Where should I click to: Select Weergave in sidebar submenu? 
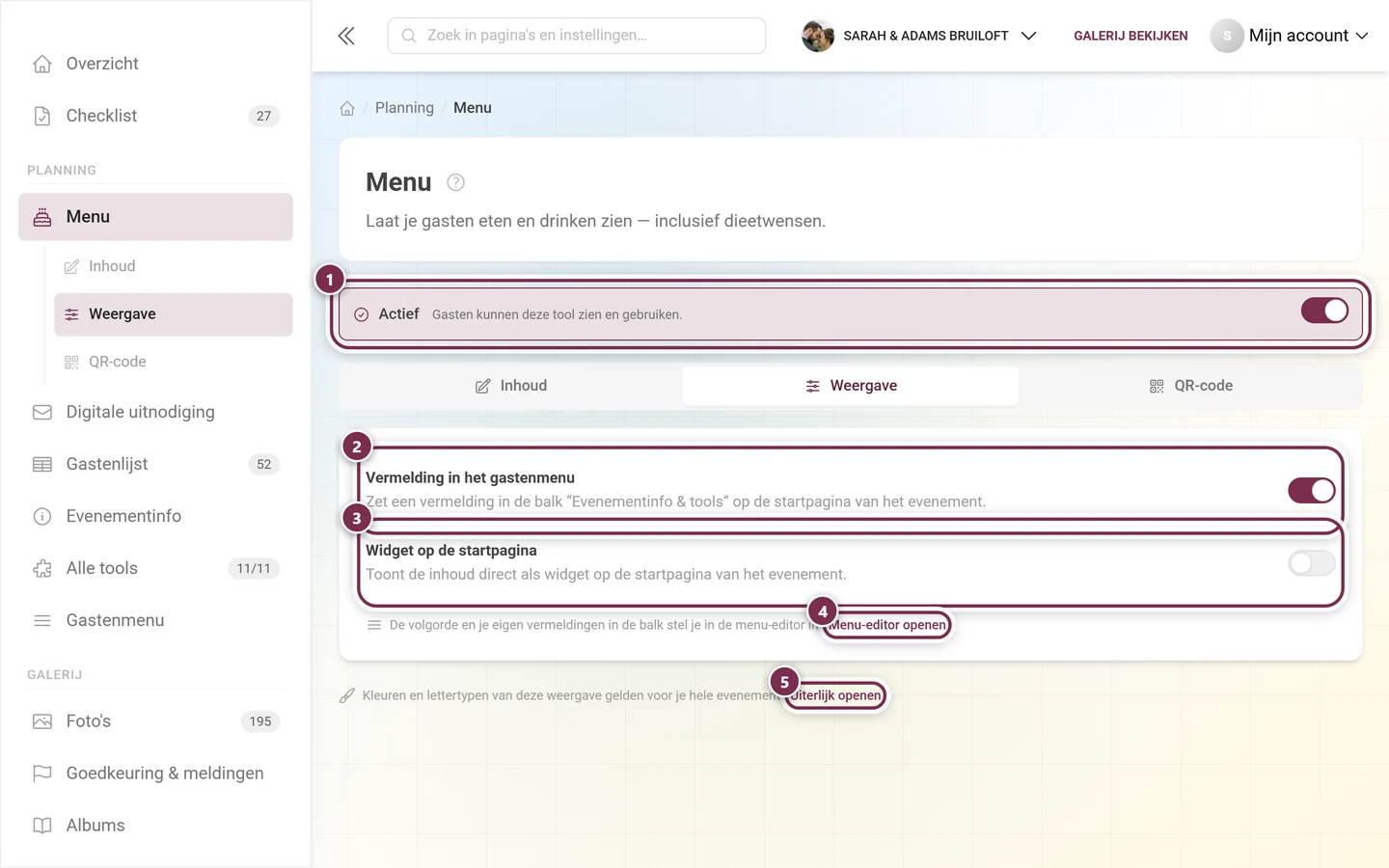174,314
